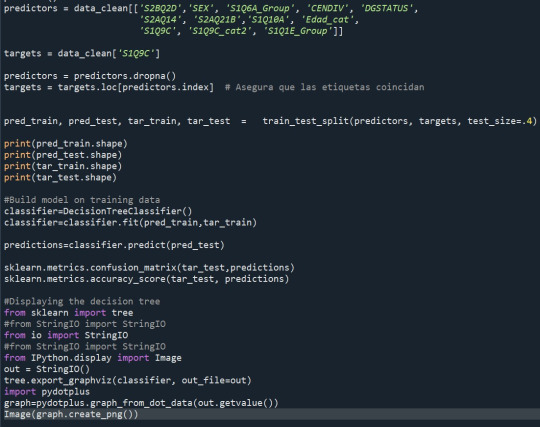
Task: Click the line 'out = StringIO()'
Action: tap(47, 369)
